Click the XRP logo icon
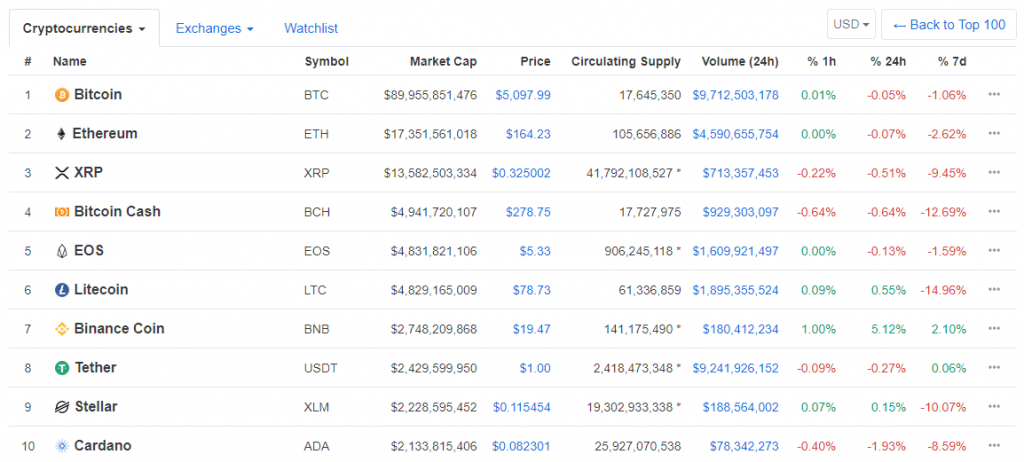 [x=61, y=173]
